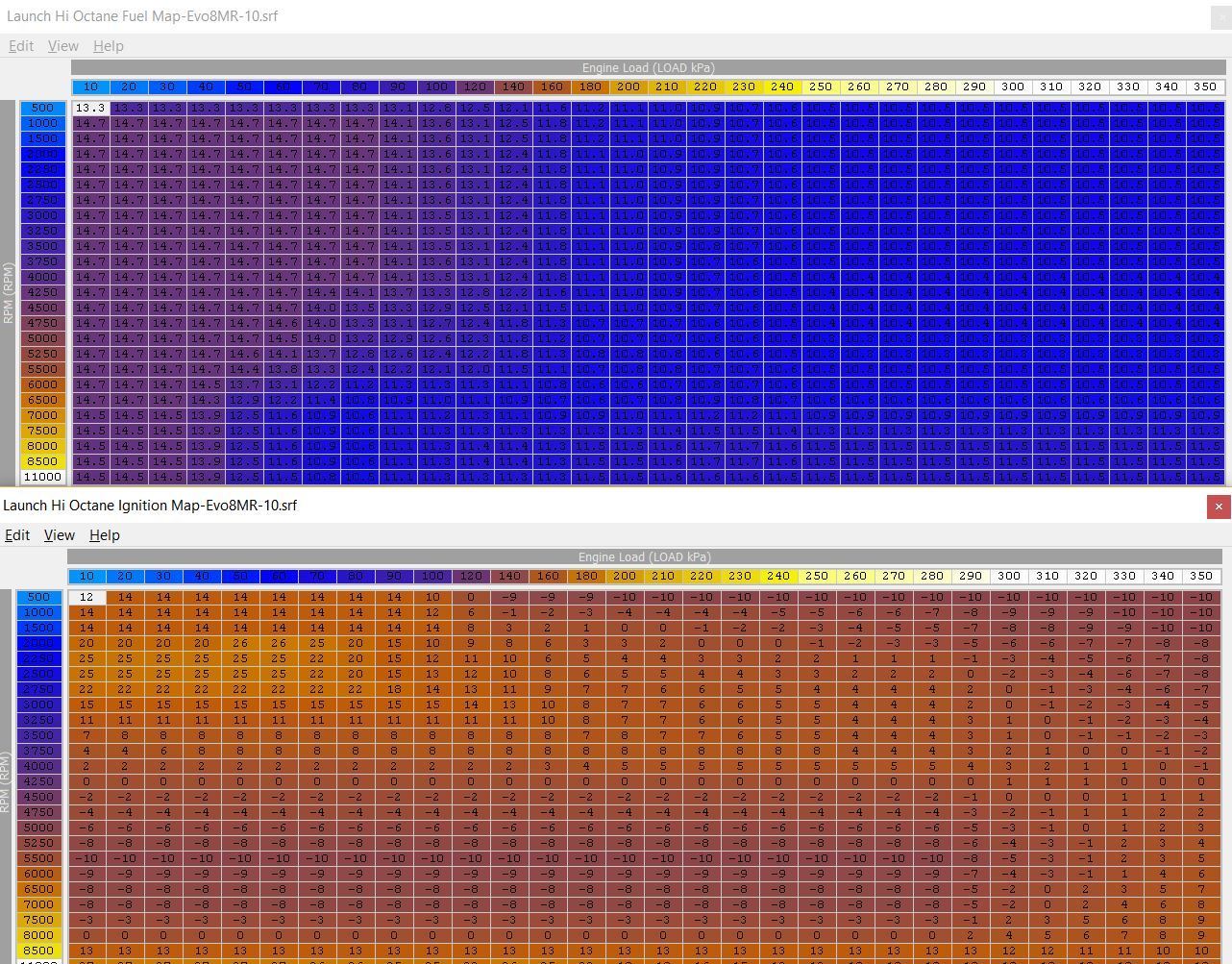Click the 500 RPM row header in Fuel Map
Viewport: 1232px width, 964px height.
pos(42,108)
